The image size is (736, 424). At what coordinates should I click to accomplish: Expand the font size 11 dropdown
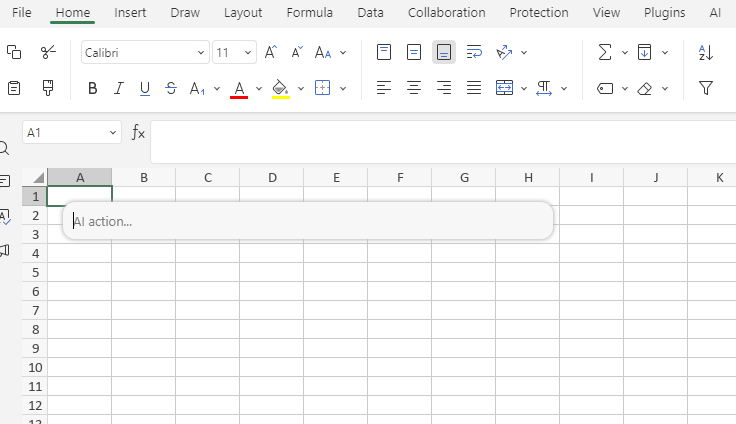click(x=247, y=52)
